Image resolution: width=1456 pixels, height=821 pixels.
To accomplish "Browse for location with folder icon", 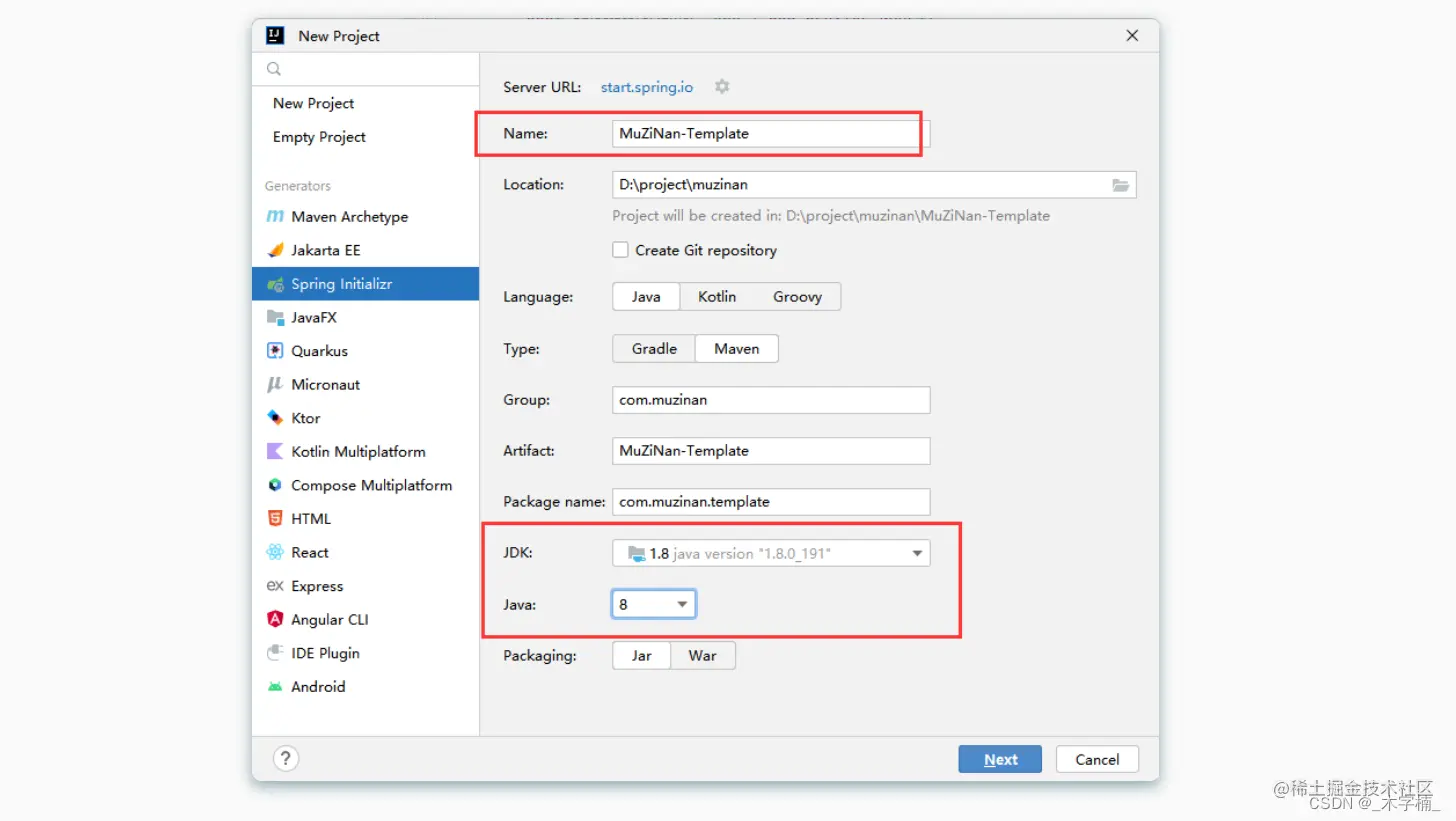I will point(1120,185).
